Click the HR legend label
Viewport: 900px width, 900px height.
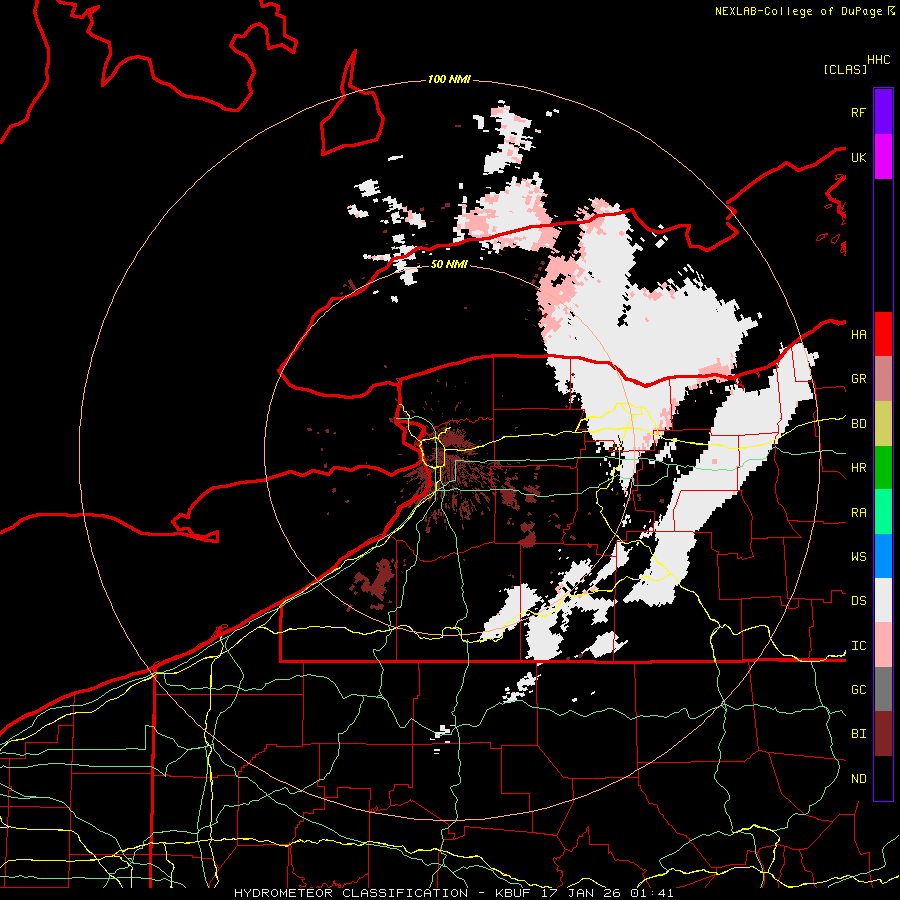tap(859, 468)
